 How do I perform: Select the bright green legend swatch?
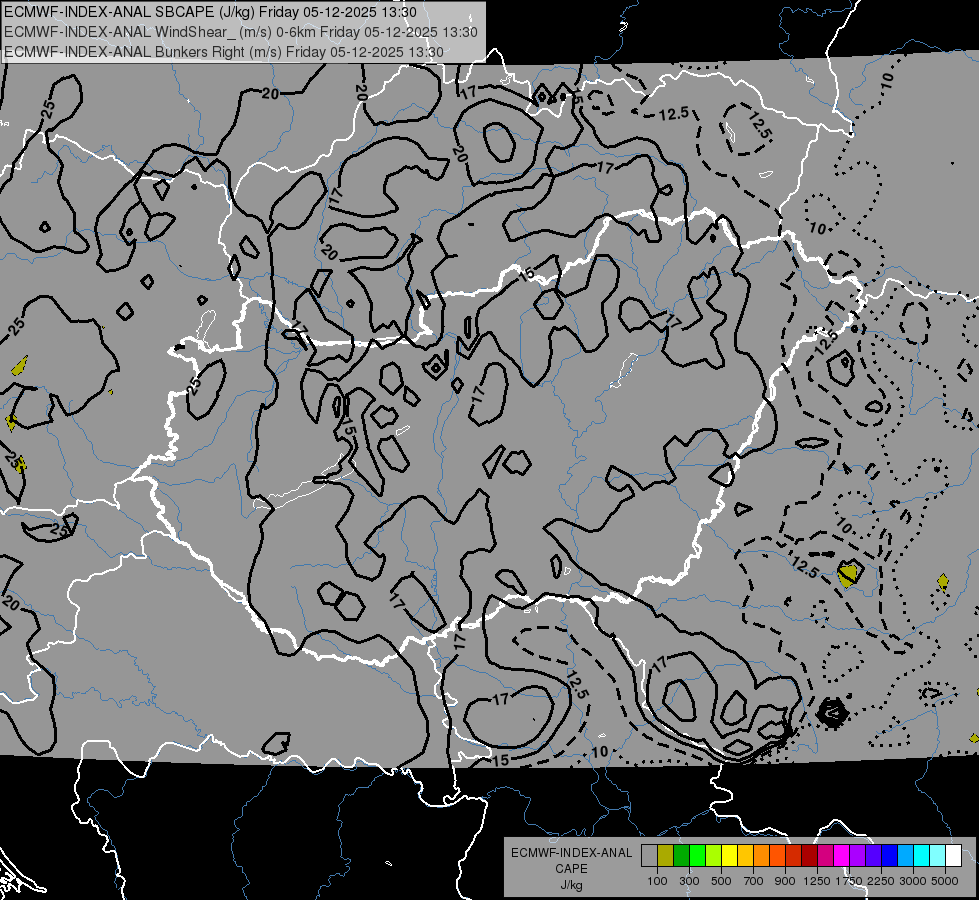[697, 855]
